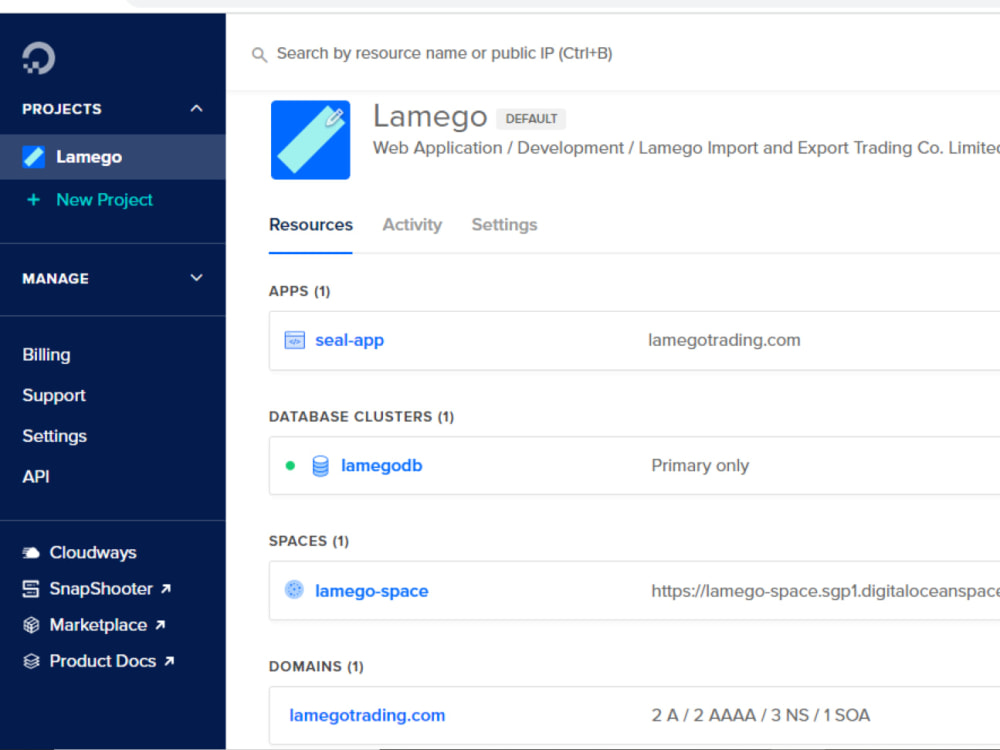
Task: Click the seal-app window icon
Action: pos(295,341)
